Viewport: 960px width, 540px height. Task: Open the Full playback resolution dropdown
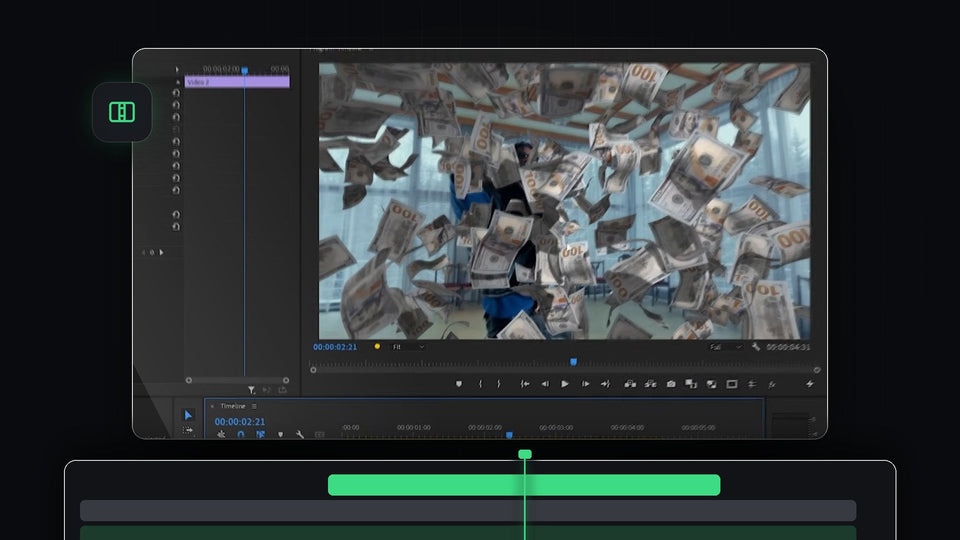point(726,347)
